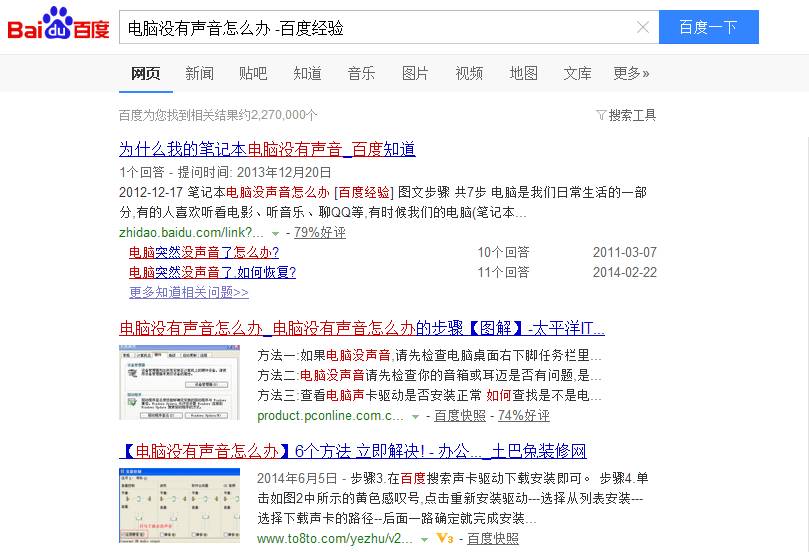Viewport: 809px width, 552px height.
Task: Click the snippet line starting 方法一
Action: click(x=429, y=355)
